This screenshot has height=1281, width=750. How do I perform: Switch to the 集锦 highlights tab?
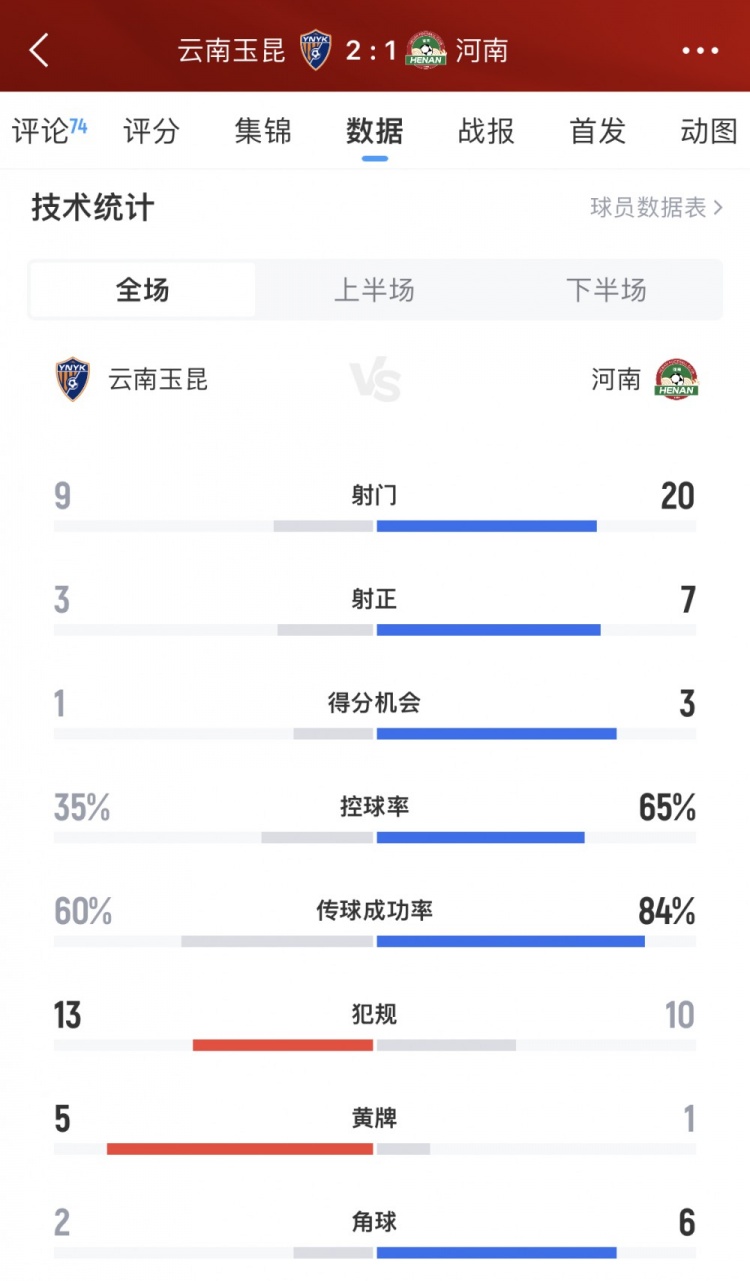(263, 131)
